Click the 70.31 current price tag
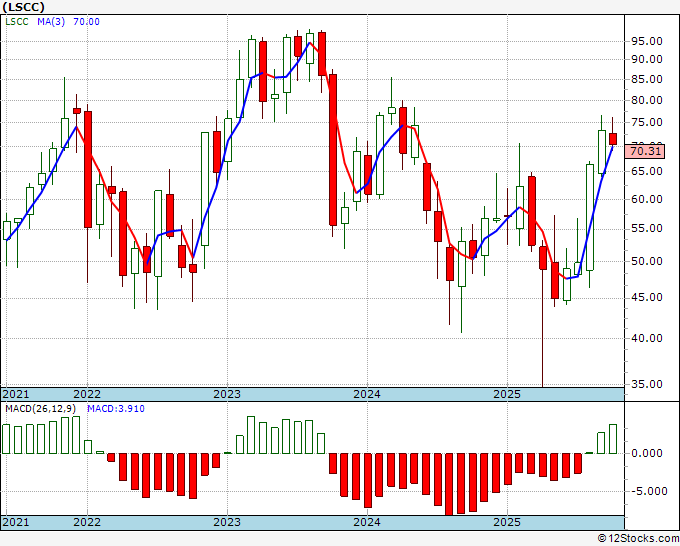 pyautogui.click(x=645, y=151)
